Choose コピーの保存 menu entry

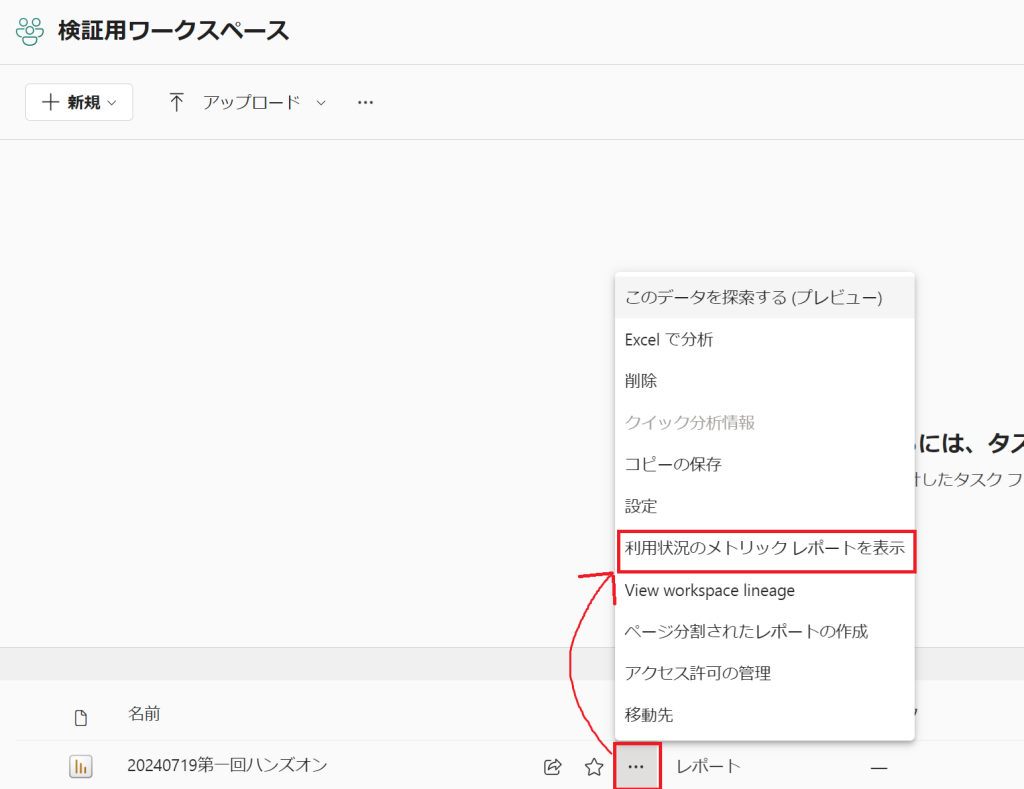[673, 464]
